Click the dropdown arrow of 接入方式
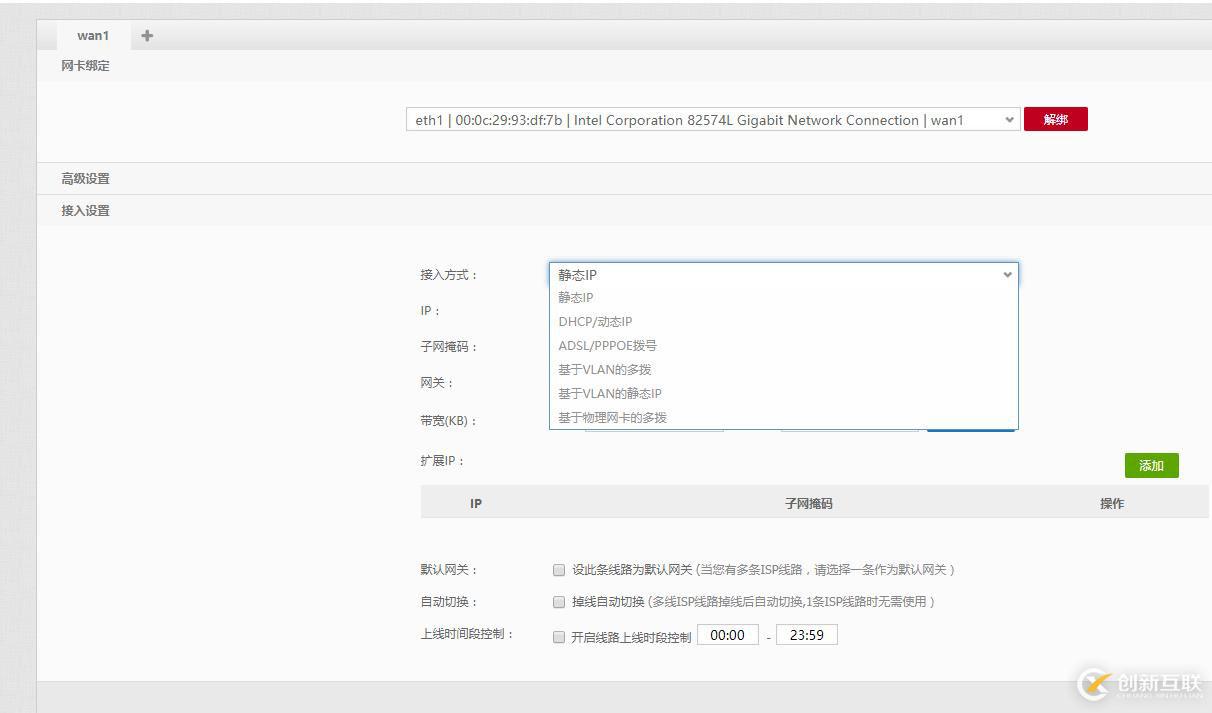 click(1007, 274)
